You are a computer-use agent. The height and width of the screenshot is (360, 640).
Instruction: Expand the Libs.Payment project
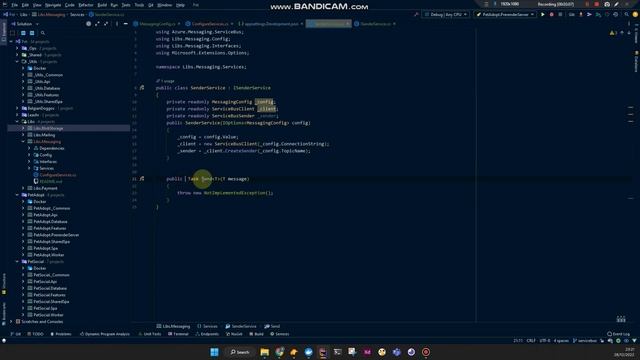23,188
